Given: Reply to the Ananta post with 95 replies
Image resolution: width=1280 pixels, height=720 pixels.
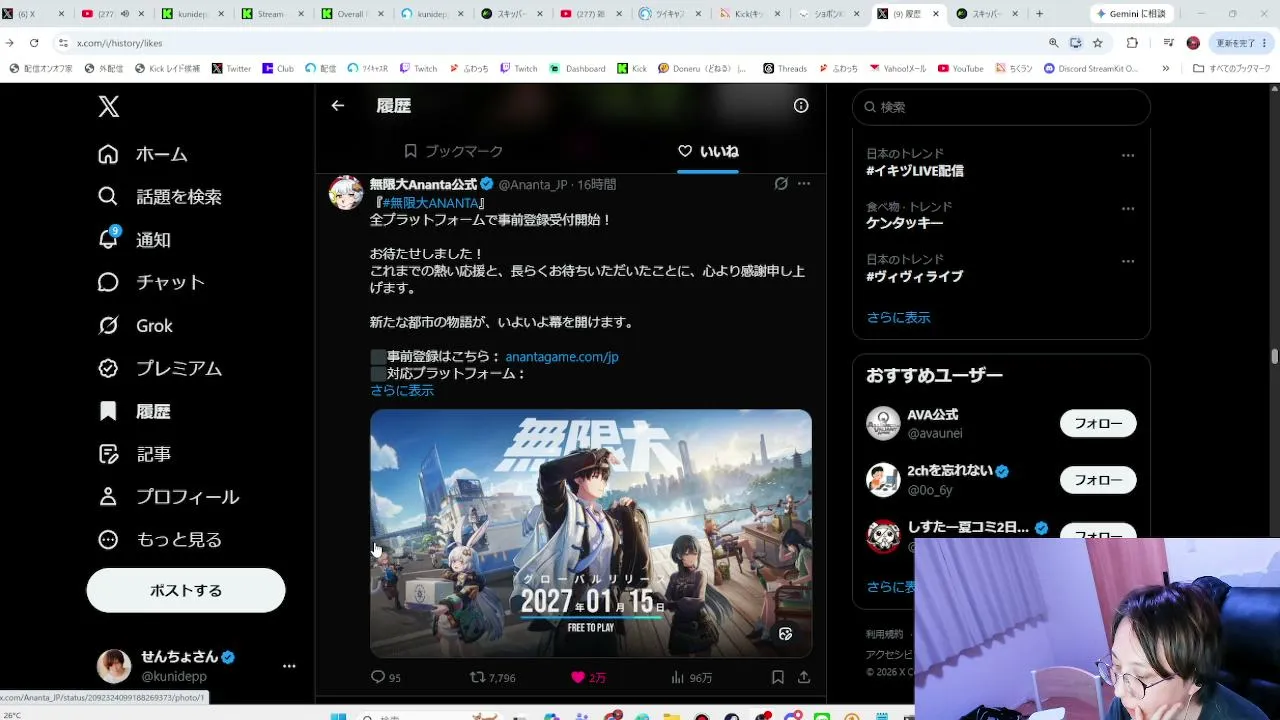Looking at the screenshot, I should pyautogui.click(x=386, y=677).
